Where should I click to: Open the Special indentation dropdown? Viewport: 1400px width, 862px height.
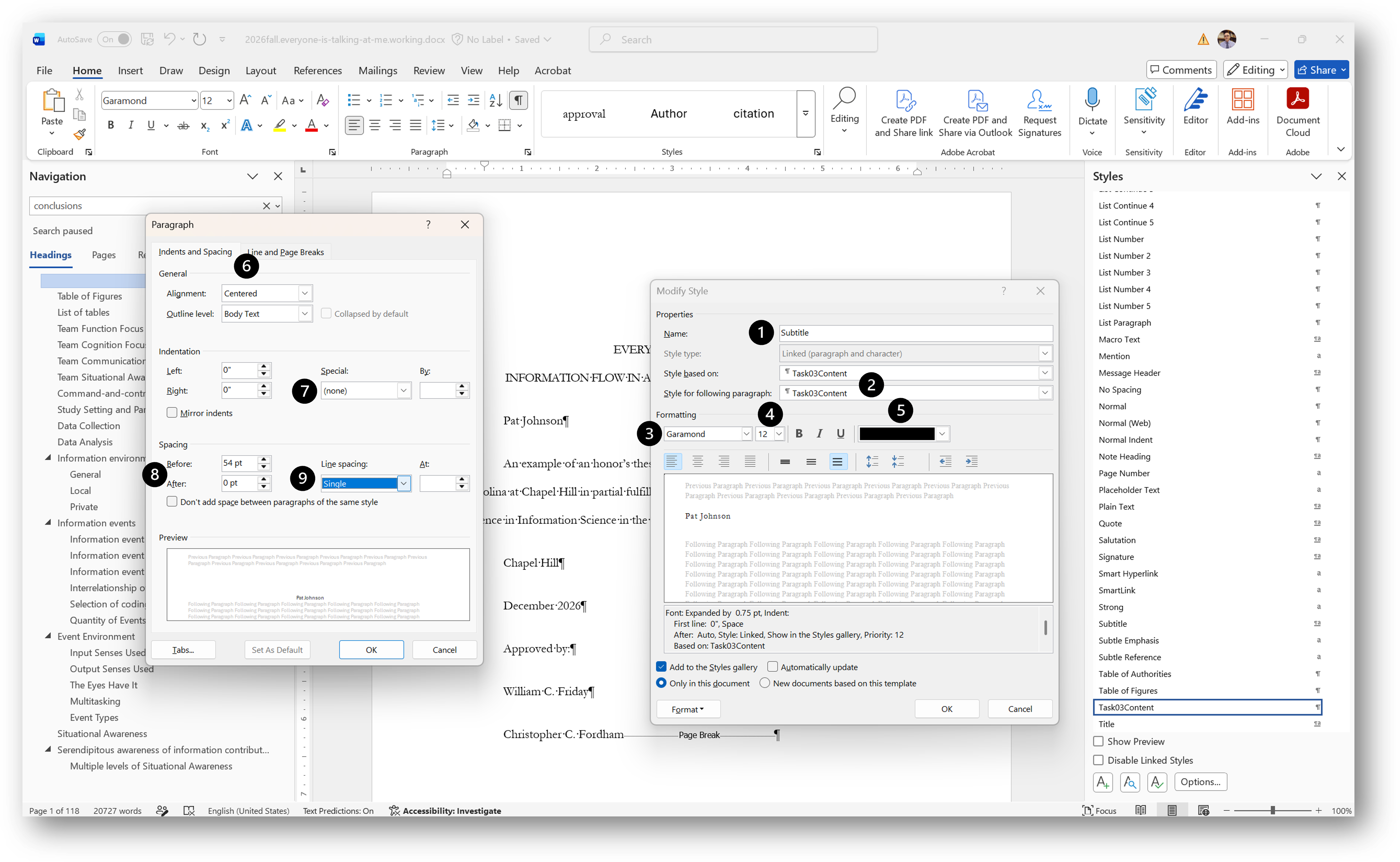pos(404,390)
